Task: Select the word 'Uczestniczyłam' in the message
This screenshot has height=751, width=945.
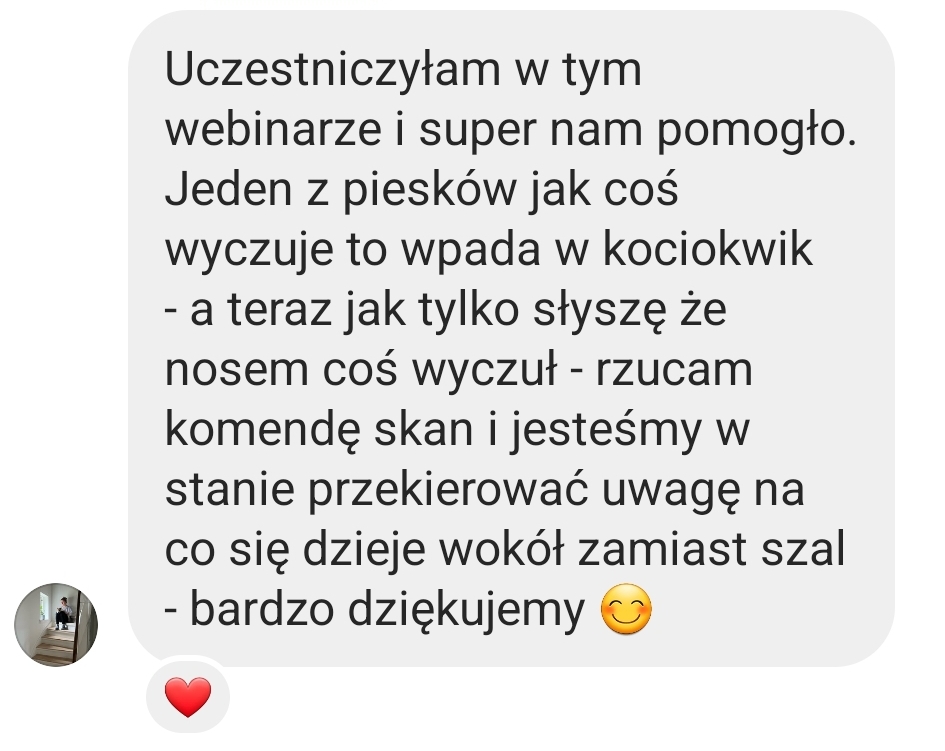Action: pyautogui.click(x=332, y=71)
